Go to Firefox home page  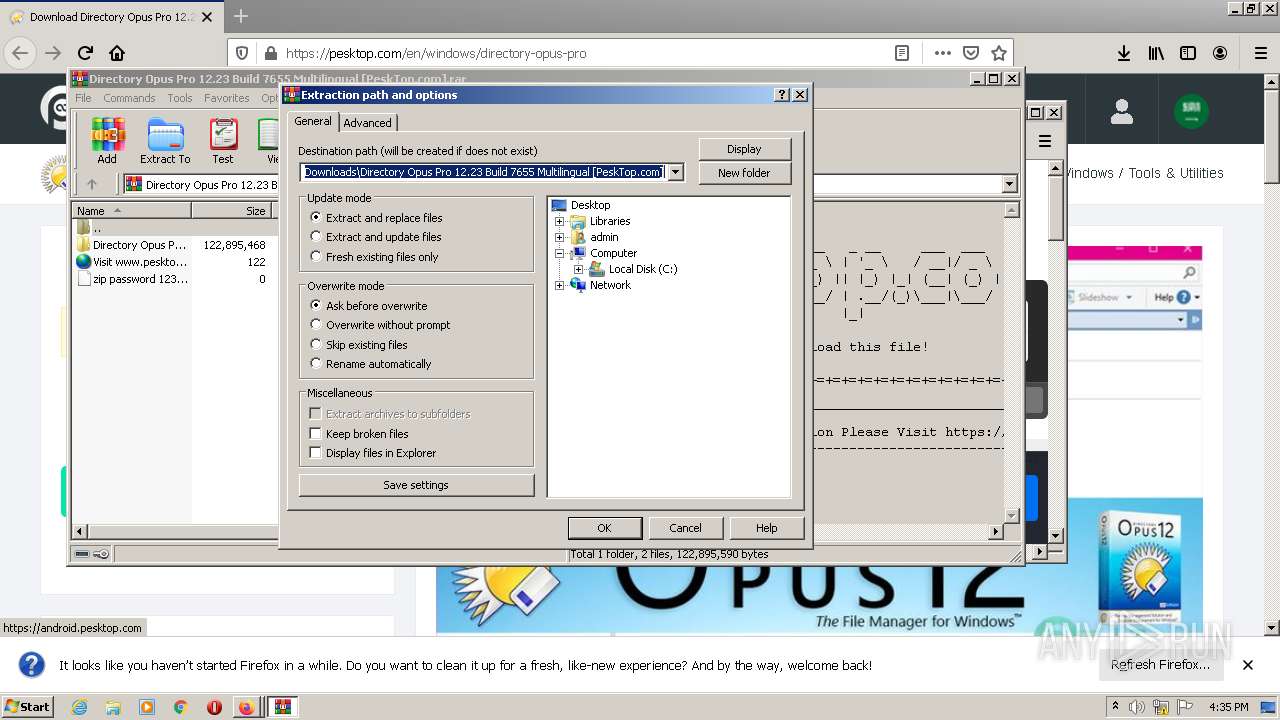117,53
